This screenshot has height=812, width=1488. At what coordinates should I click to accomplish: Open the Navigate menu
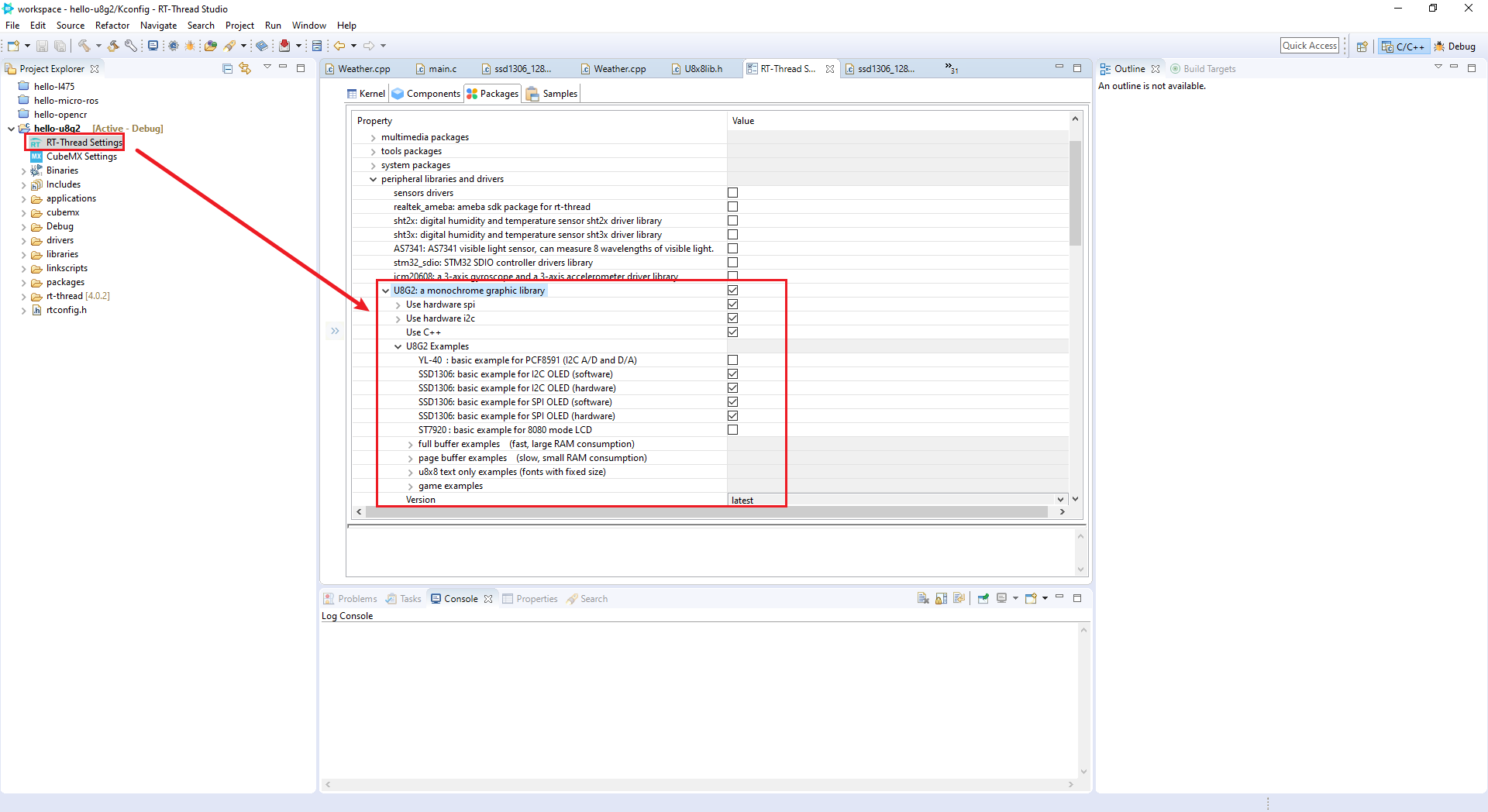pos(158,25)
